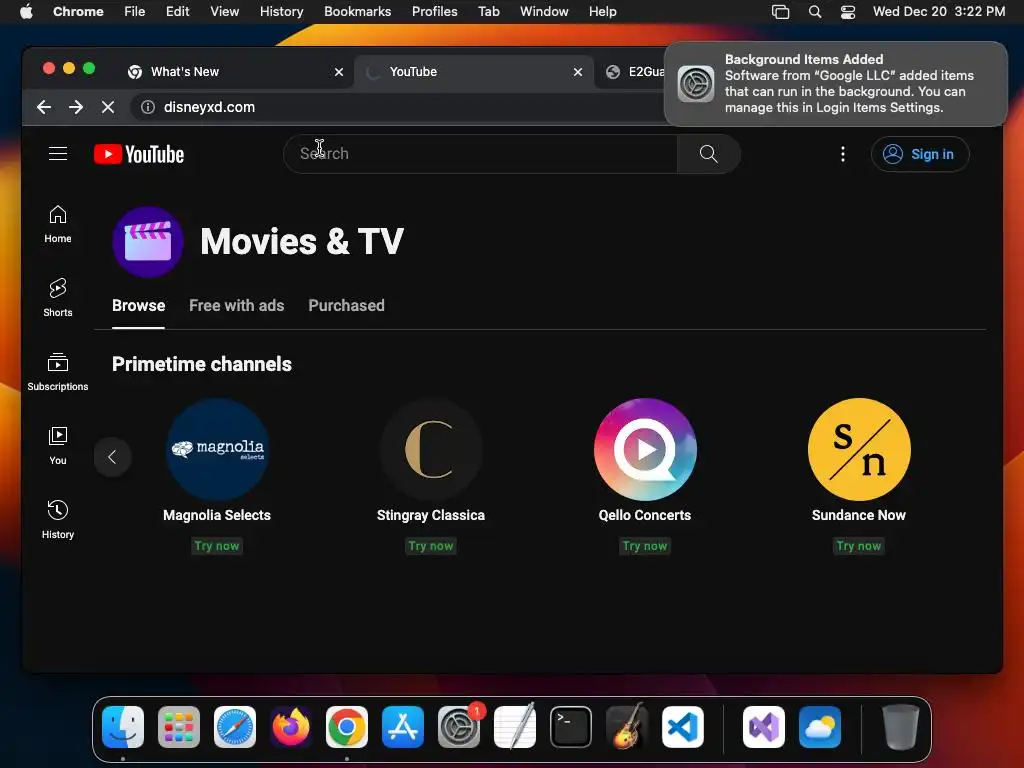Click the search magnifier button
1024x768 pixels.
709,154
